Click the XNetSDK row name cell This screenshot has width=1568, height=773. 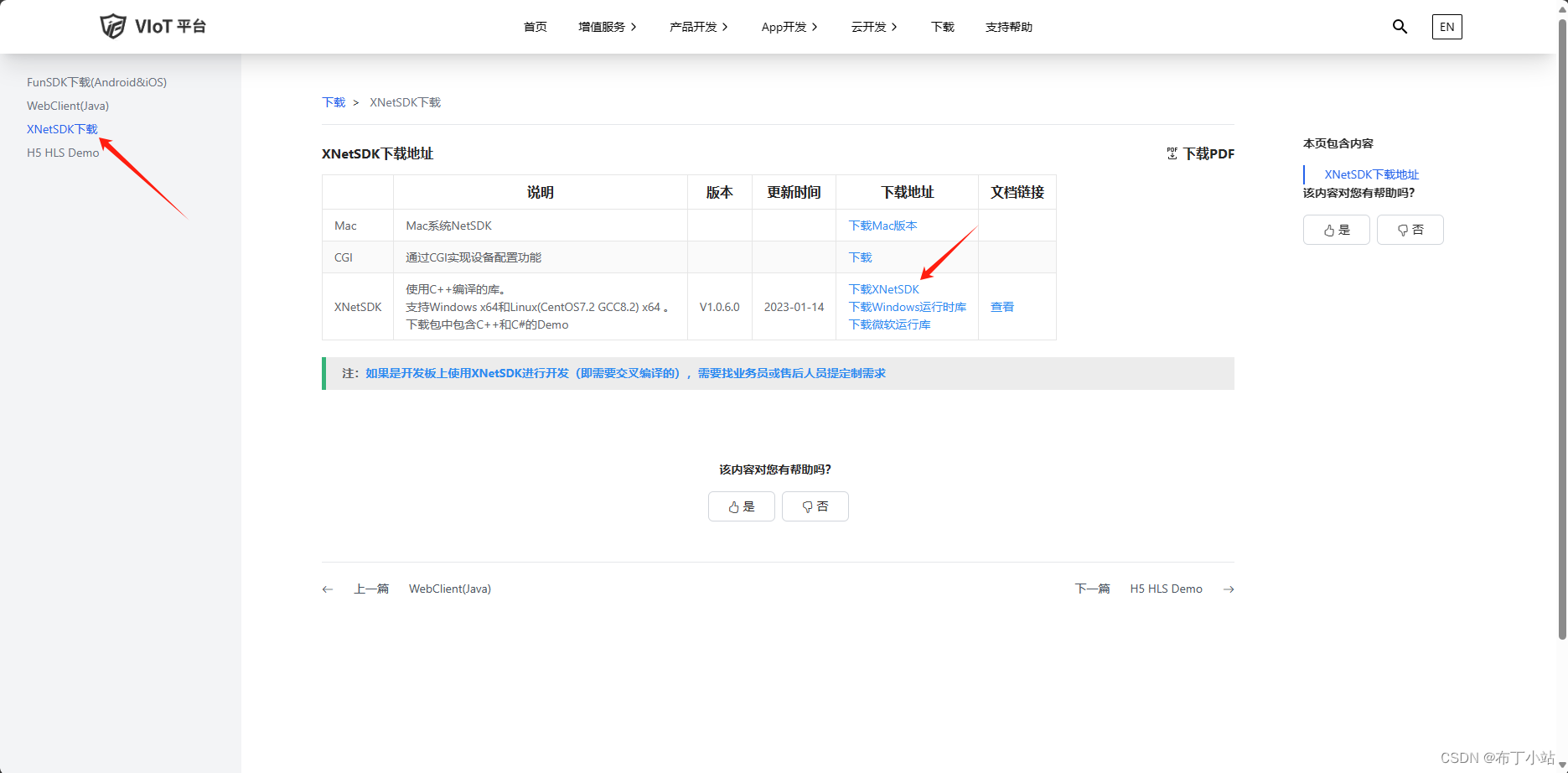(358, 307)
